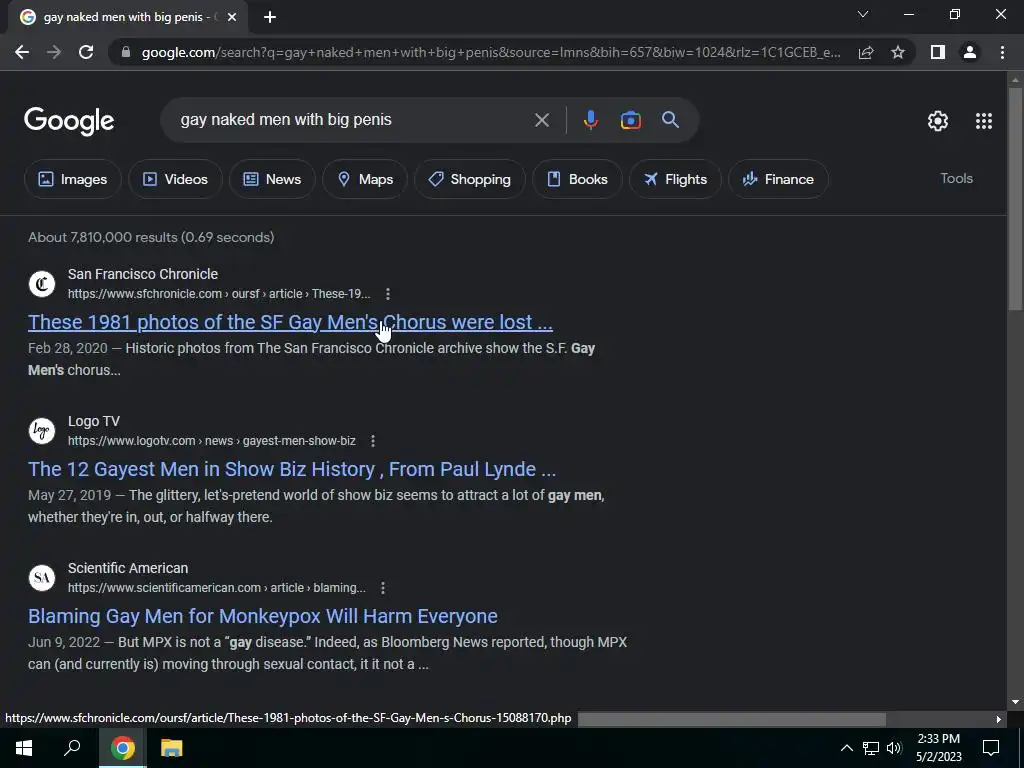This screenshot has width=1024, height=768.
Task: Click the logotv.com result URL
Action: tap(212, 441)
